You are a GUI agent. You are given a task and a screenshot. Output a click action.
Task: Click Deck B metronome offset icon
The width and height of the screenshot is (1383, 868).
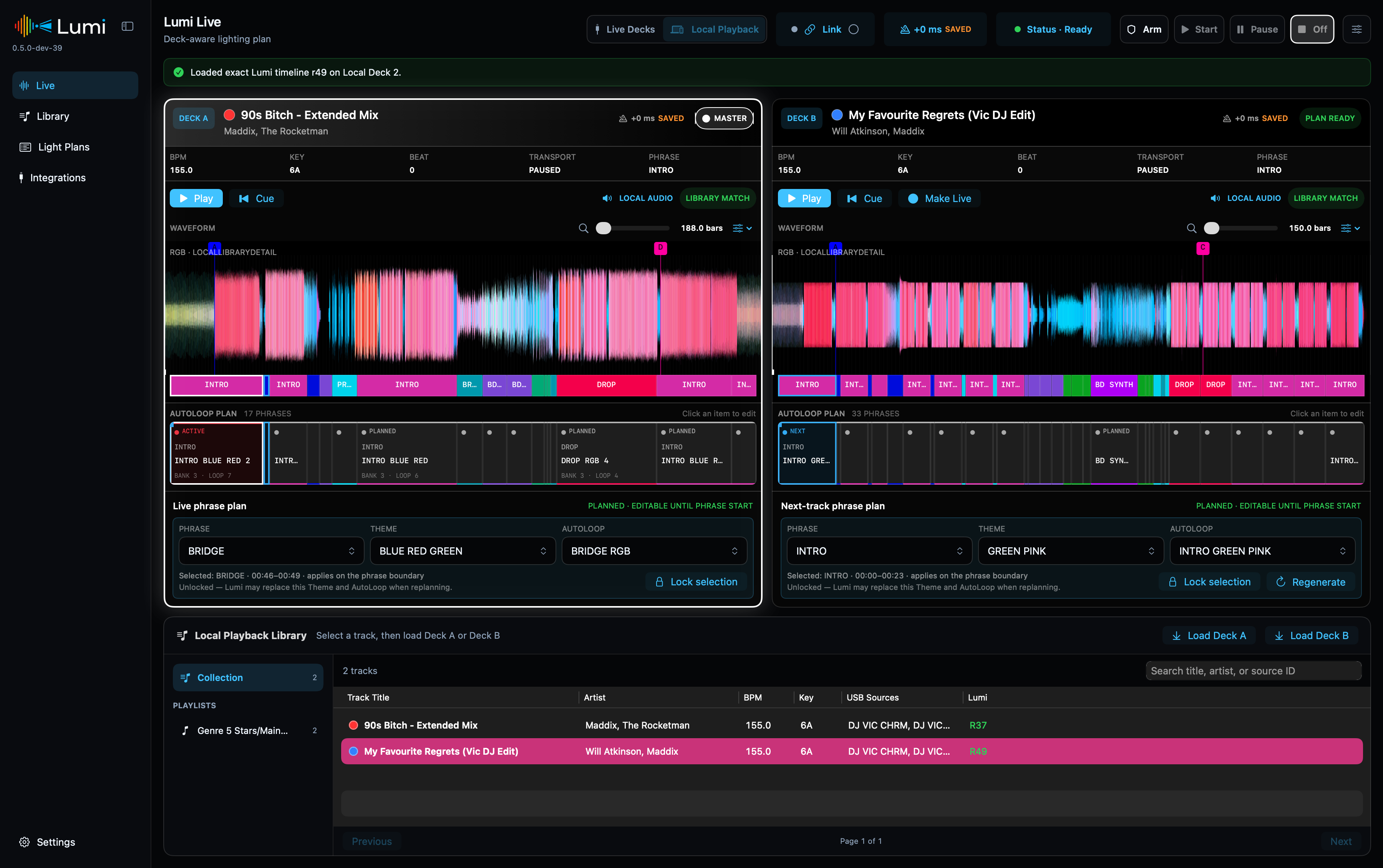tap(1226, 118)
